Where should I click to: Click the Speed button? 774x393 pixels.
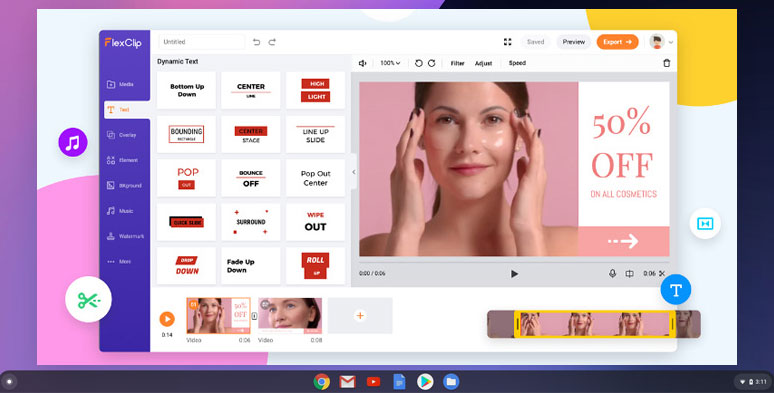[x=517, y=63]
